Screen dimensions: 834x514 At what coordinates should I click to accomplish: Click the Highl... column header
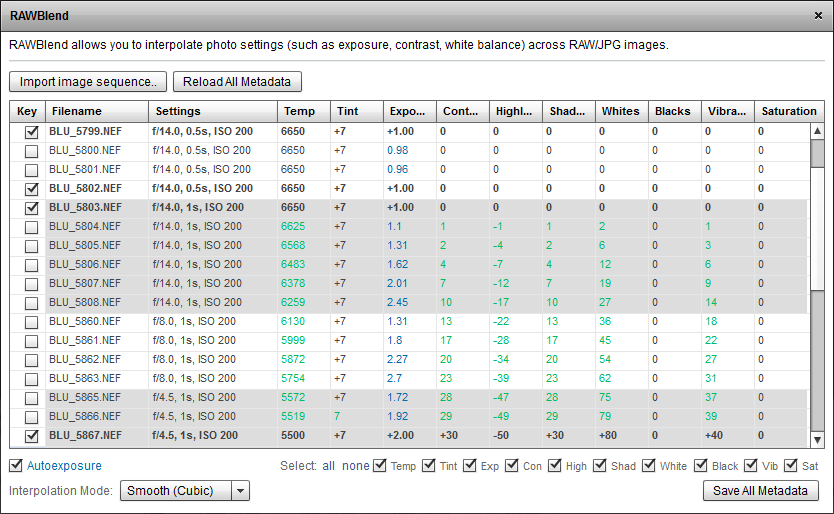tap(516, 111)
